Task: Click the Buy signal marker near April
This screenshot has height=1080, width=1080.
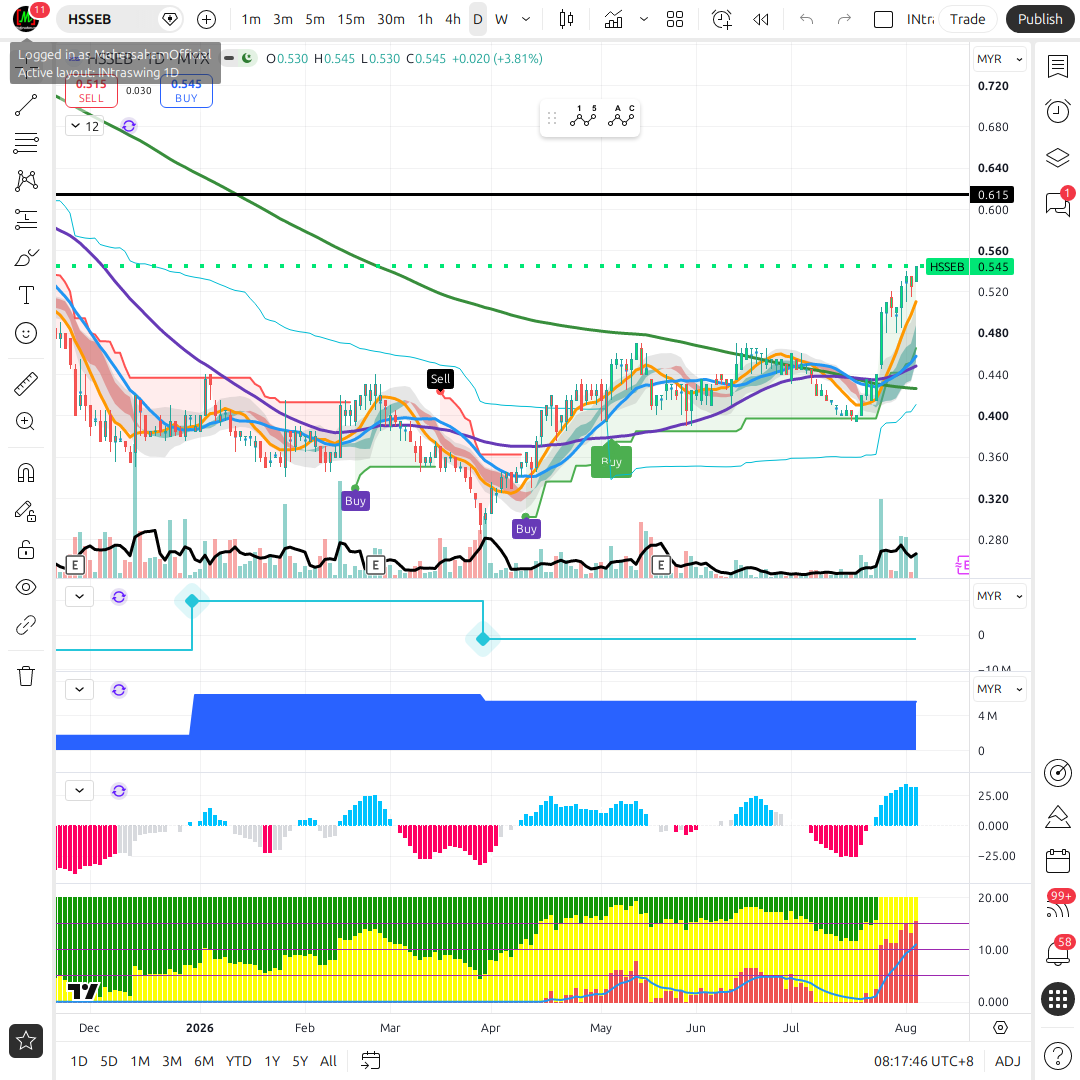Action: click(x=526, y=529)
